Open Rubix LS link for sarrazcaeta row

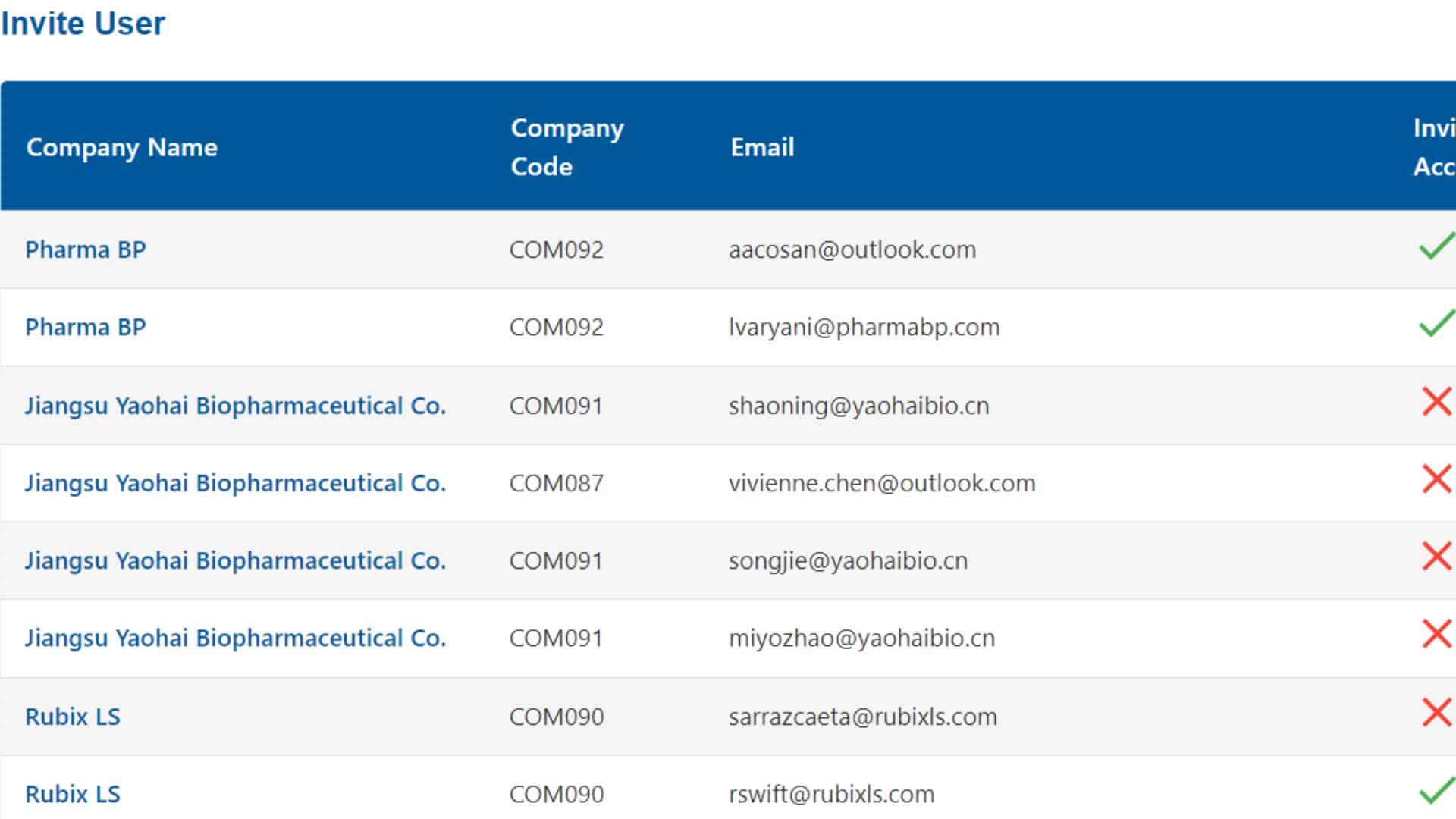[73, 717]
